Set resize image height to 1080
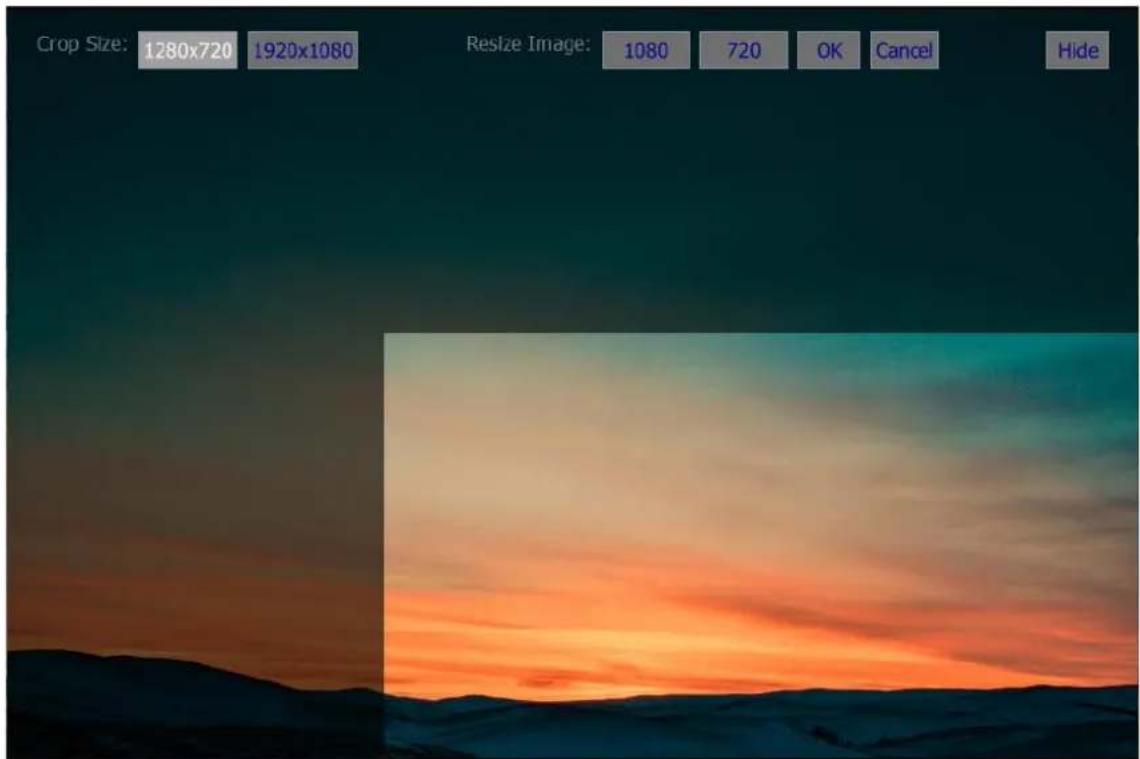Image resolution: width=1140 pixels, height=759 pixels. click(x=646, y=50)
